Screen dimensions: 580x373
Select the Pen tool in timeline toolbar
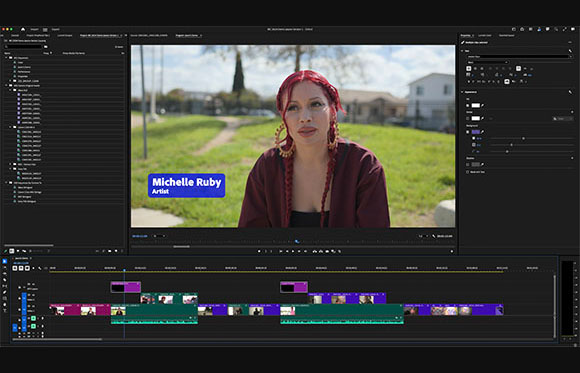[x=5, y=292]
